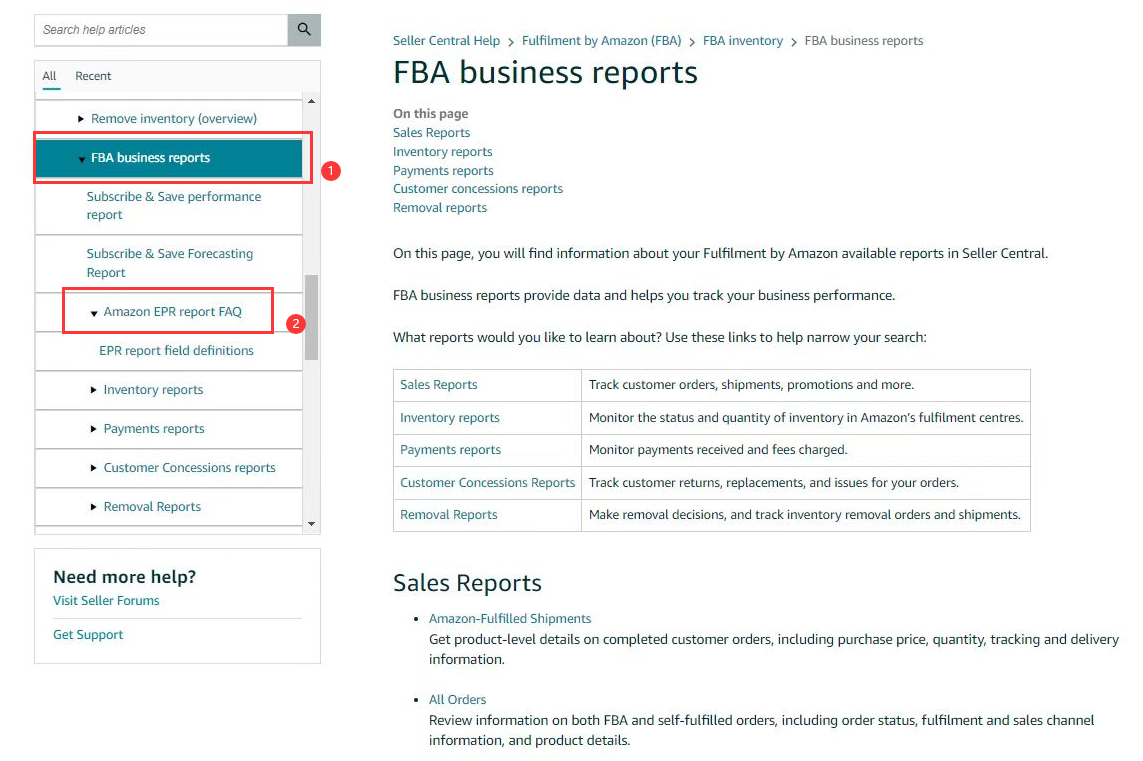
Task: Expand Customer Concessions reports triangle in sidebar
Action: tap(93, 468)
